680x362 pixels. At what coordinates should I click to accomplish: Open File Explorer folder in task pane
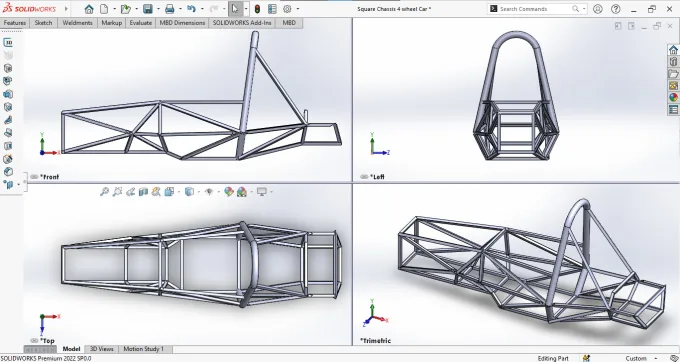click(x=673, y=74)
